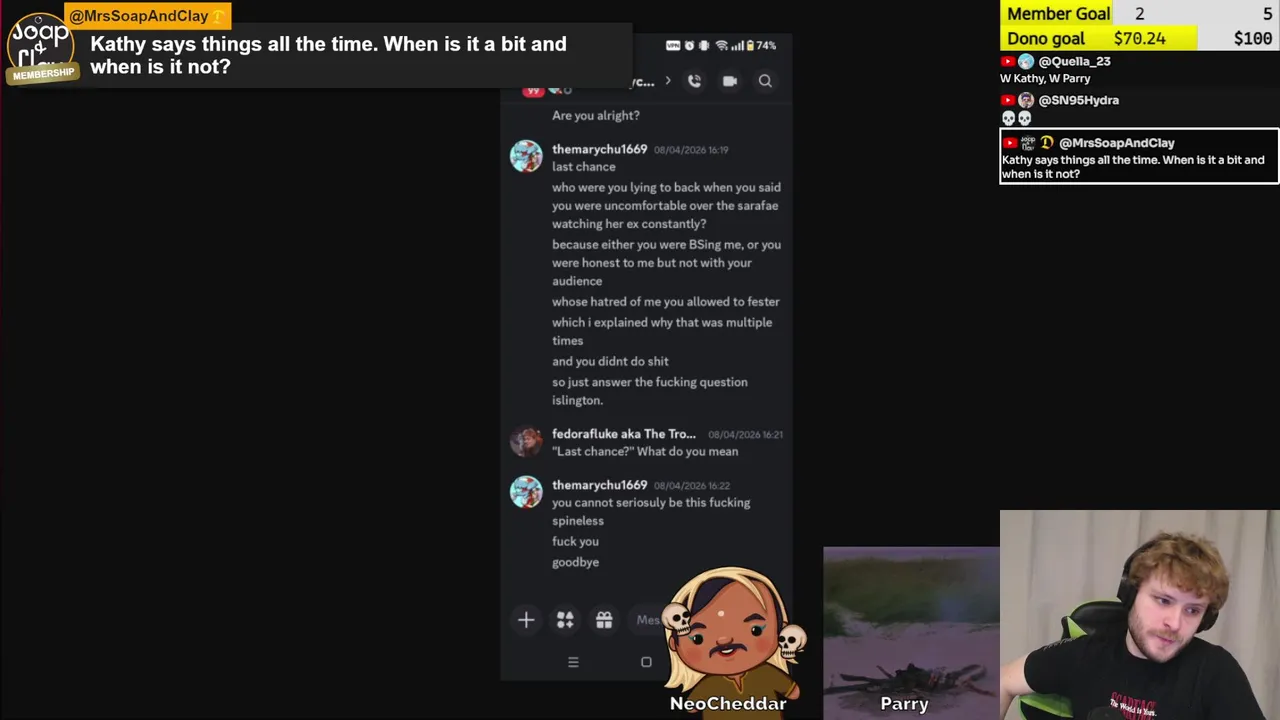Tap the Android home square icon

(646, 662)
